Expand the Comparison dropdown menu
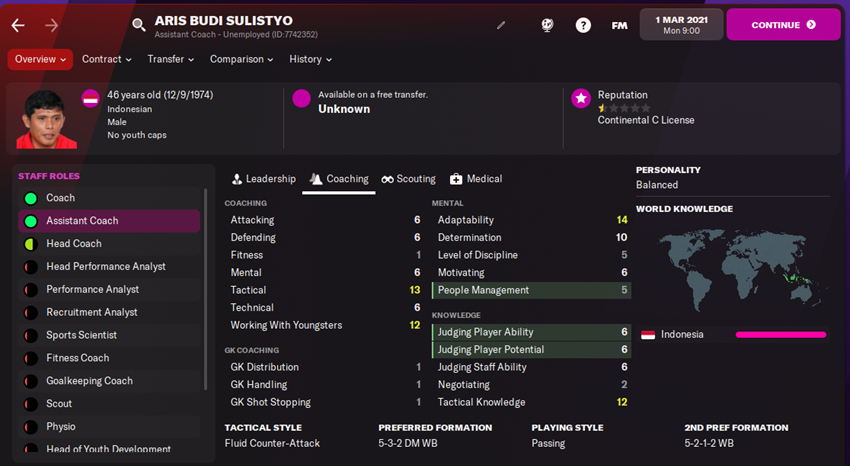Image resolution: width=850 pixels, height=466 pixels. (x=242, y=60)
